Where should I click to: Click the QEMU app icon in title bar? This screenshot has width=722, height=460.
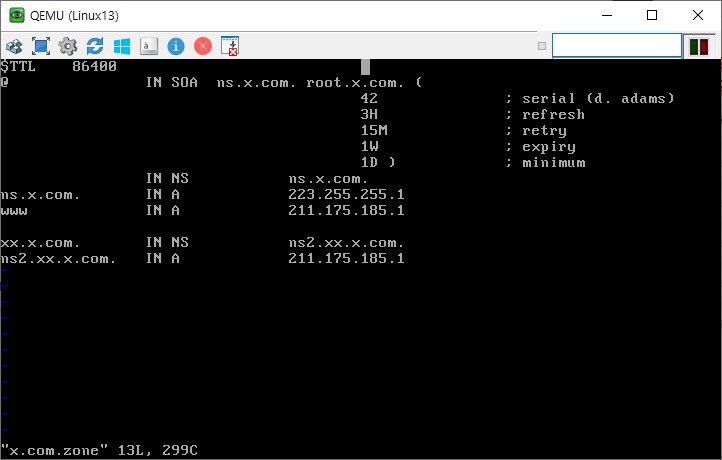click(x=17, y=15)
